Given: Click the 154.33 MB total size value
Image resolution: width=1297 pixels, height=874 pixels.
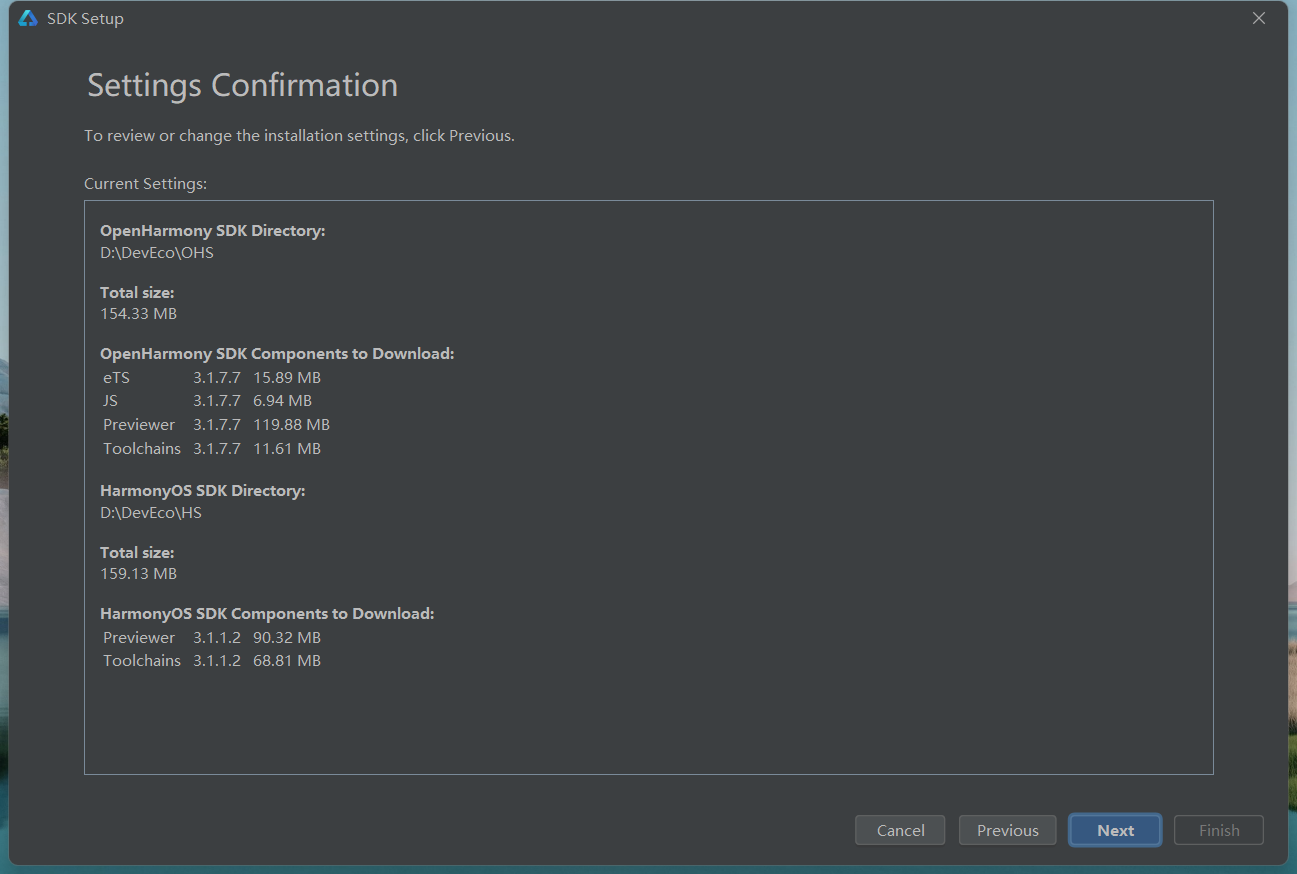Looking at the screenshot, I should [138, 314].
